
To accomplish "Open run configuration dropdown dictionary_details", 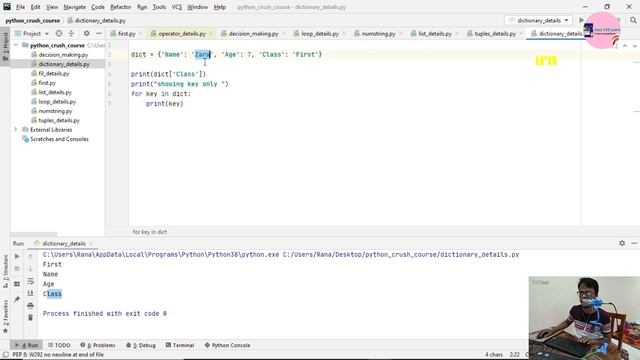I will [539, 20].
